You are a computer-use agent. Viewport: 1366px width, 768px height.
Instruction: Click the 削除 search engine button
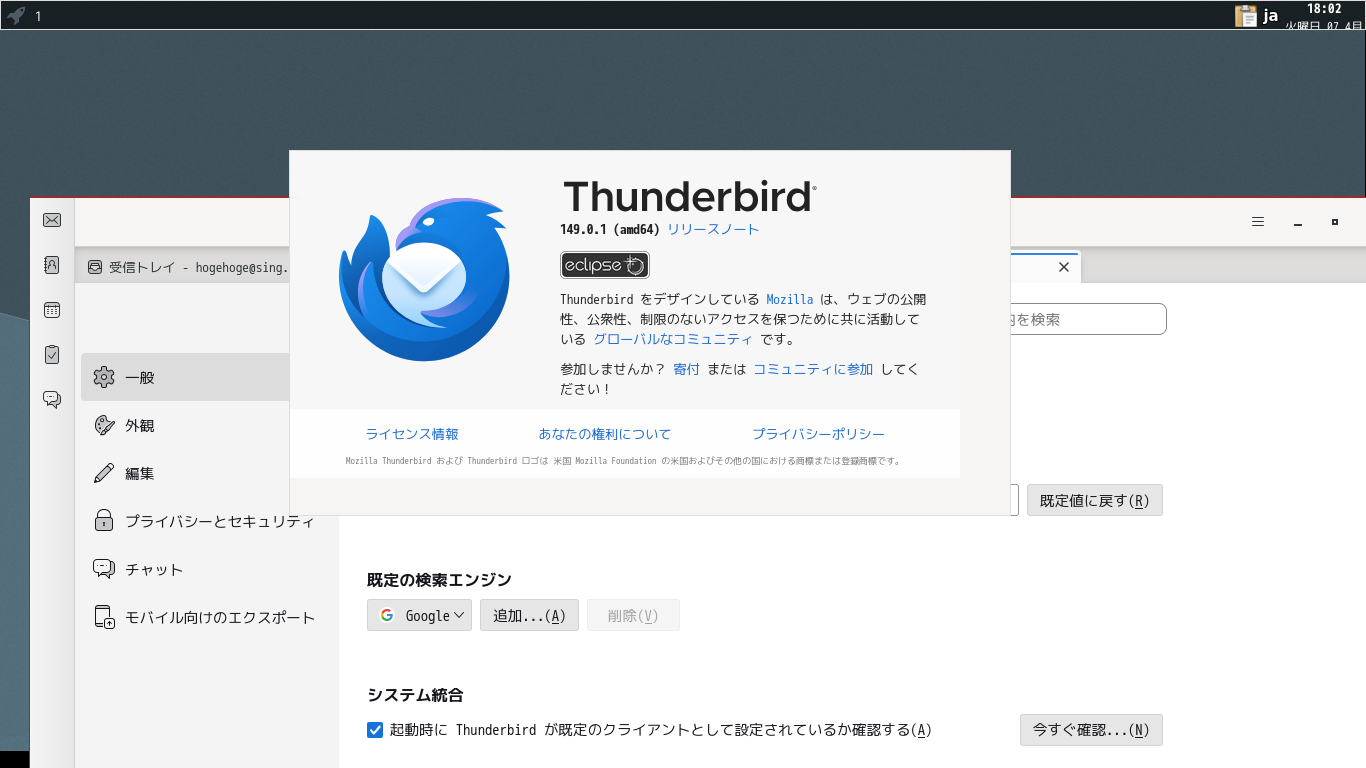tap(633, 615)
